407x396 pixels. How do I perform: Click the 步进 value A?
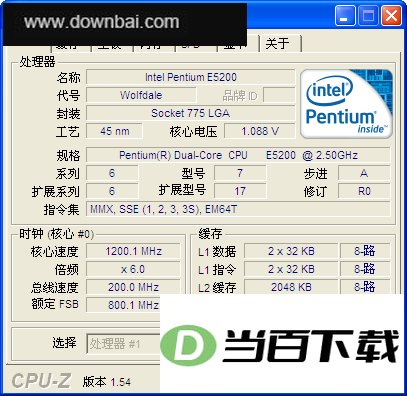click(364, 173)
